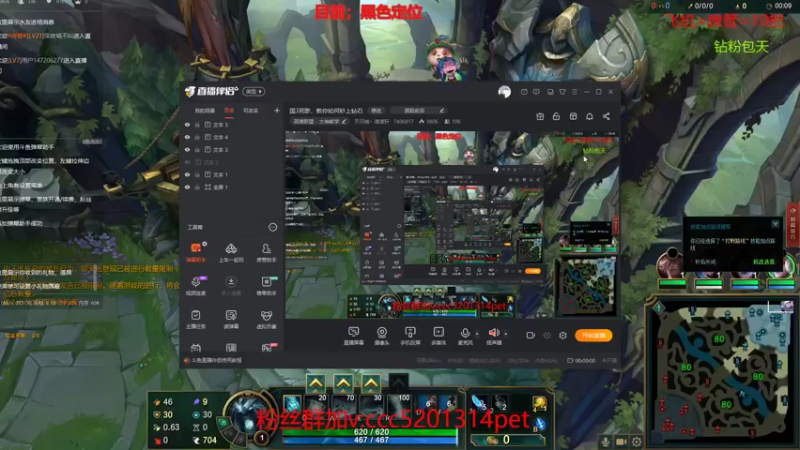The height and width of the screenshot is (450, 800).
Task: Level up the third ability arrow
Action: pos(371,383)
